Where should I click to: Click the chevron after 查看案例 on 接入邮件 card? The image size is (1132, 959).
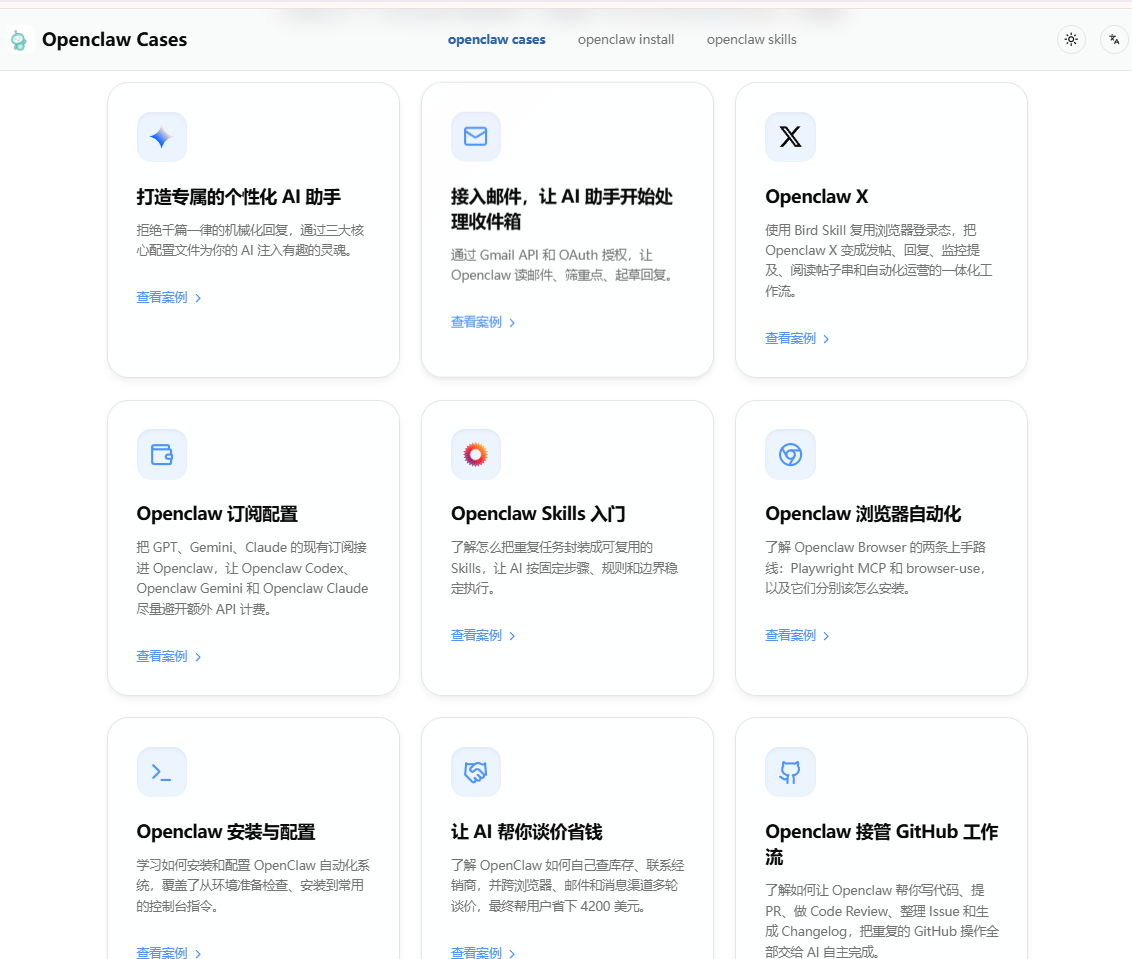coord(512,323)
